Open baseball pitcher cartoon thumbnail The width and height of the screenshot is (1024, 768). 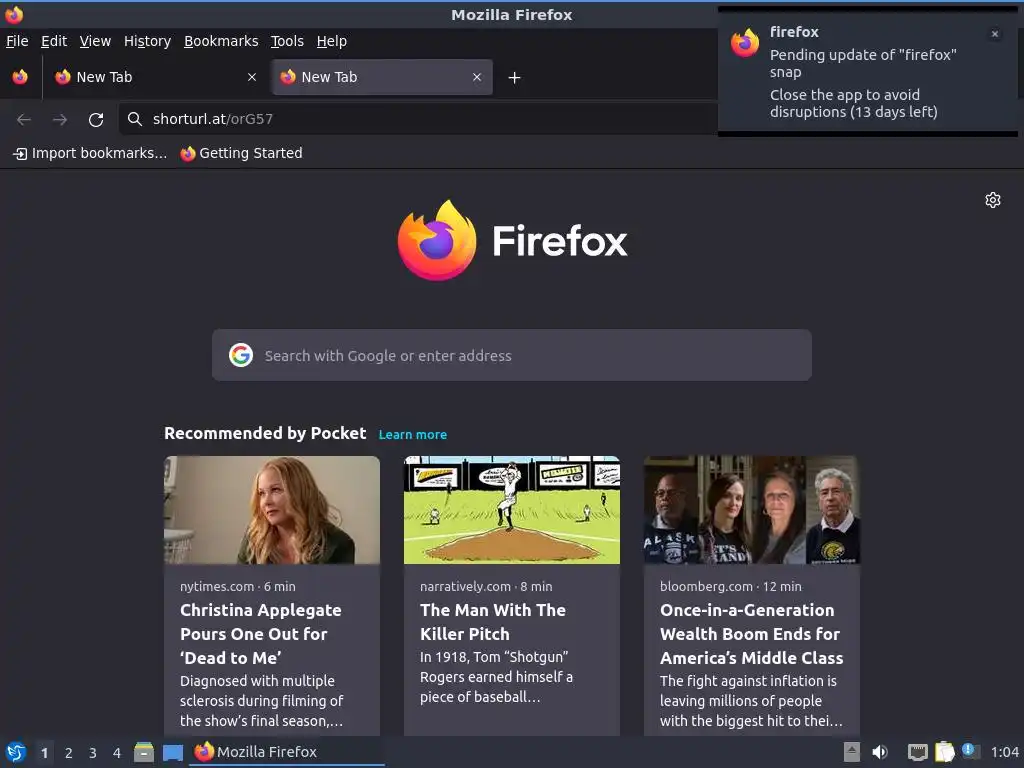point(512,510)
